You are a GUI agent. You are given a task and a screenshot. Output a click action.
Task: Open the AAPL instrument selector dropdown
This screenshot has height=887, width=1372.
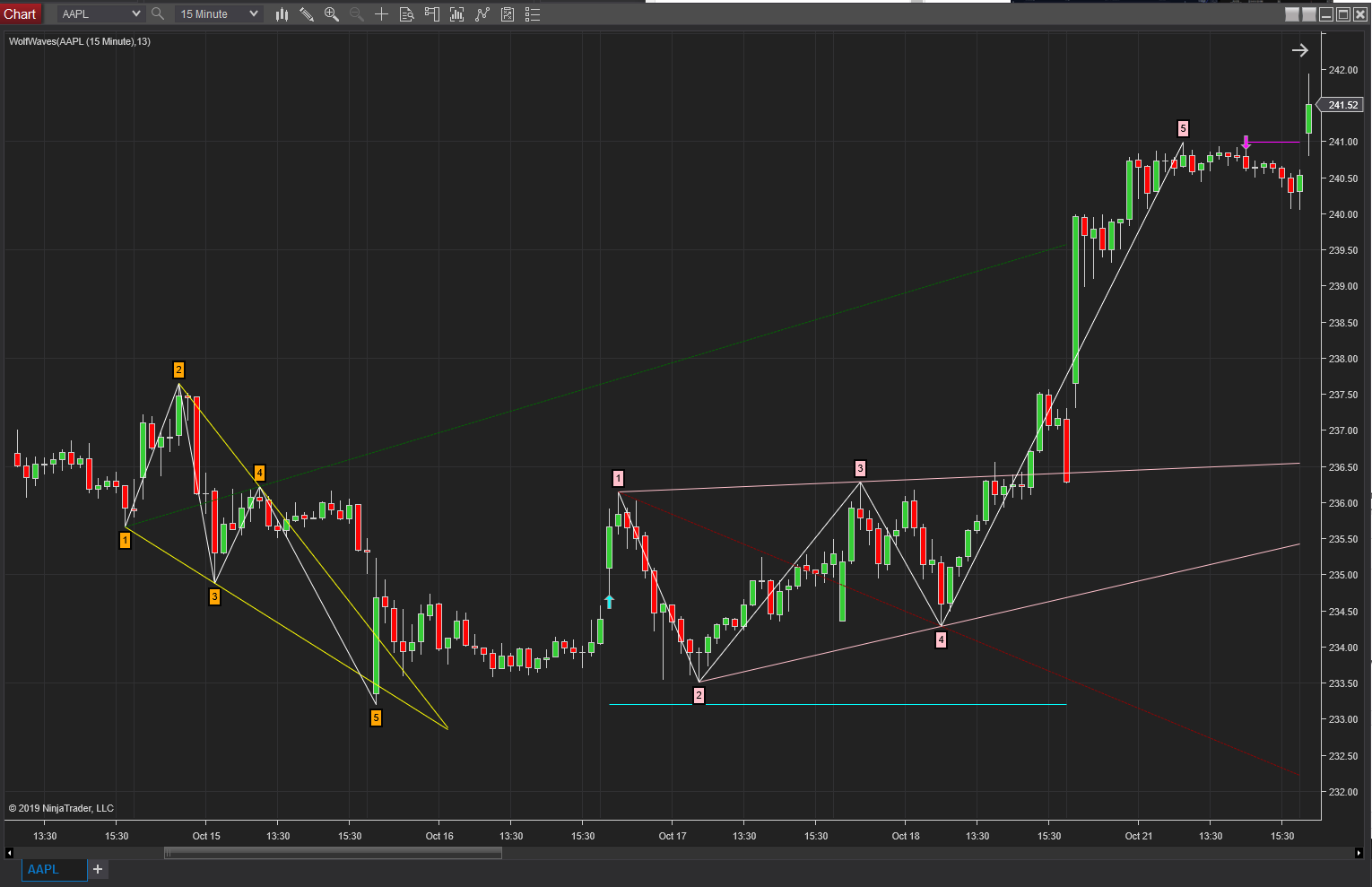[x=101, y=13]
